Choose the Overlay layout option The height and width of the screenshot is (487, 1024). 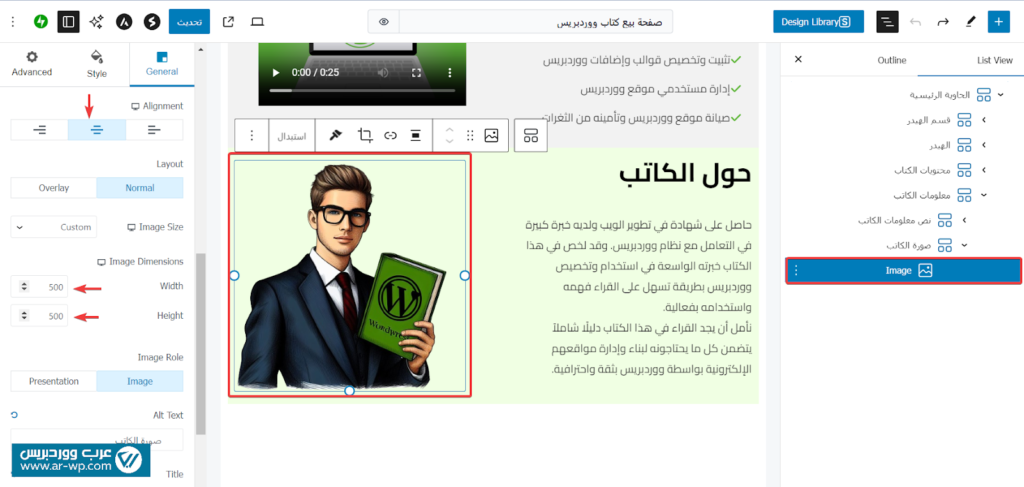[x=54, y=187]
